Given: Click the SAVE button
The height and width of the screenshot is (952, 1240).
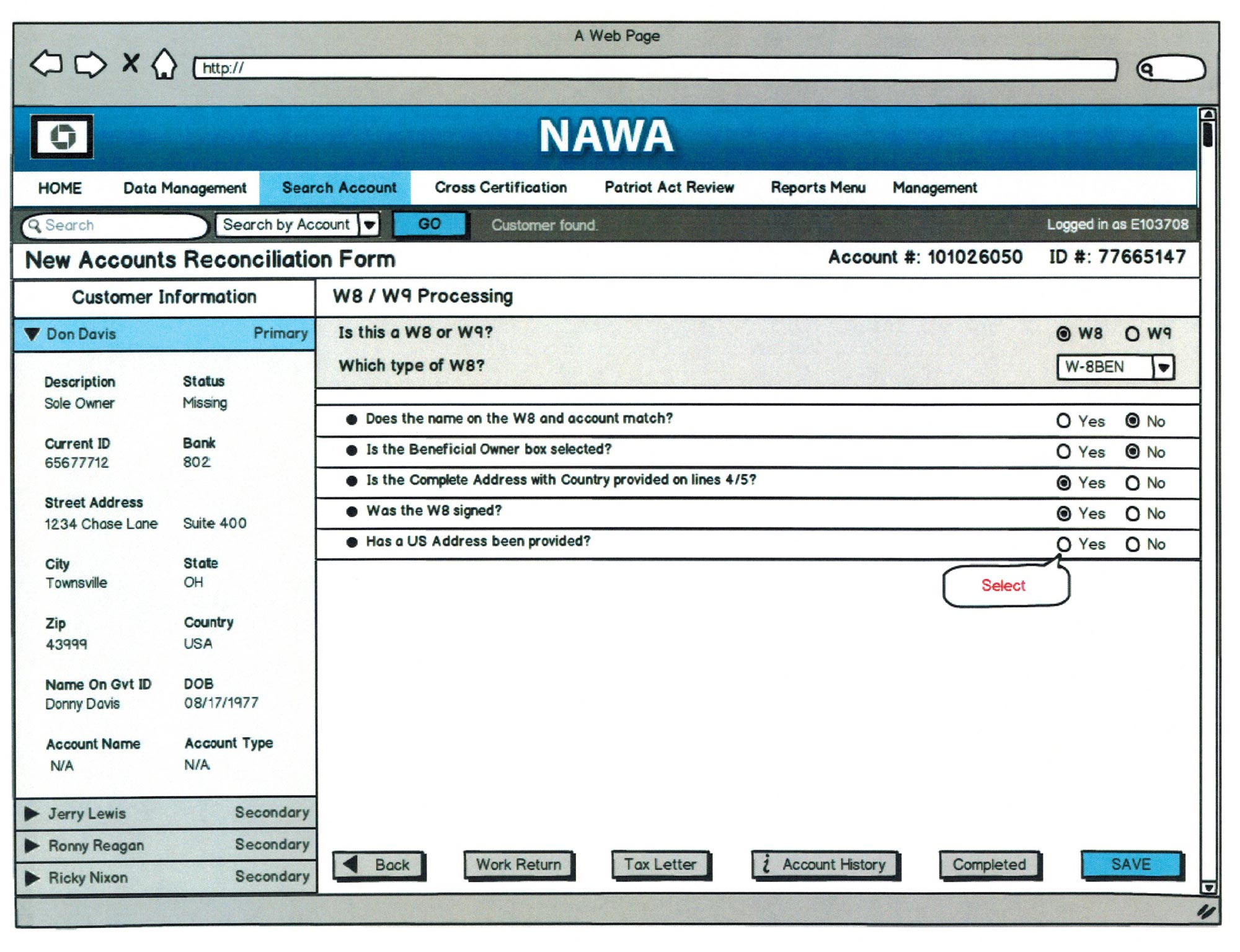Looking at the screenshot, I should 1131,865.
